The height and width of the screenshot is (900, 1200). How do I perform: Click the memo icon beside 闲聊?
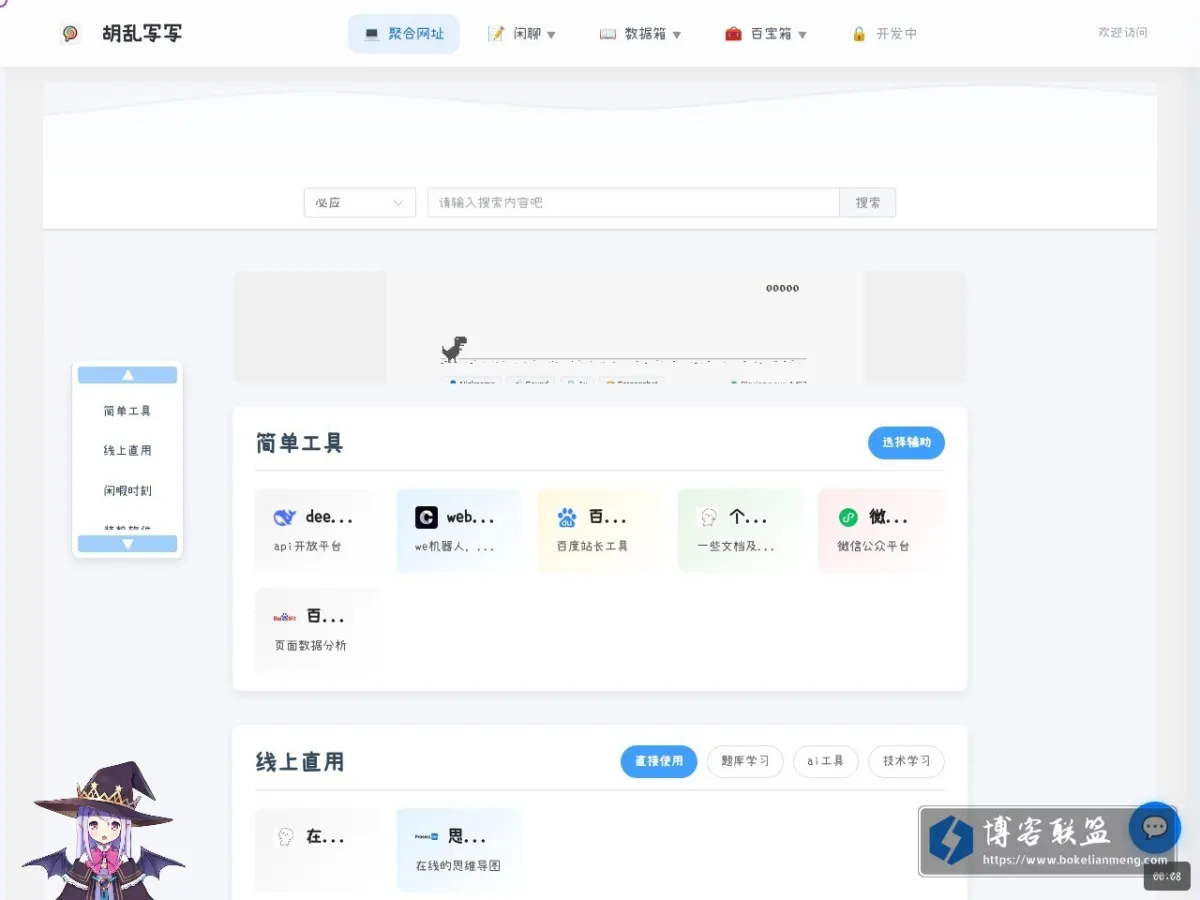coord(496,34)
